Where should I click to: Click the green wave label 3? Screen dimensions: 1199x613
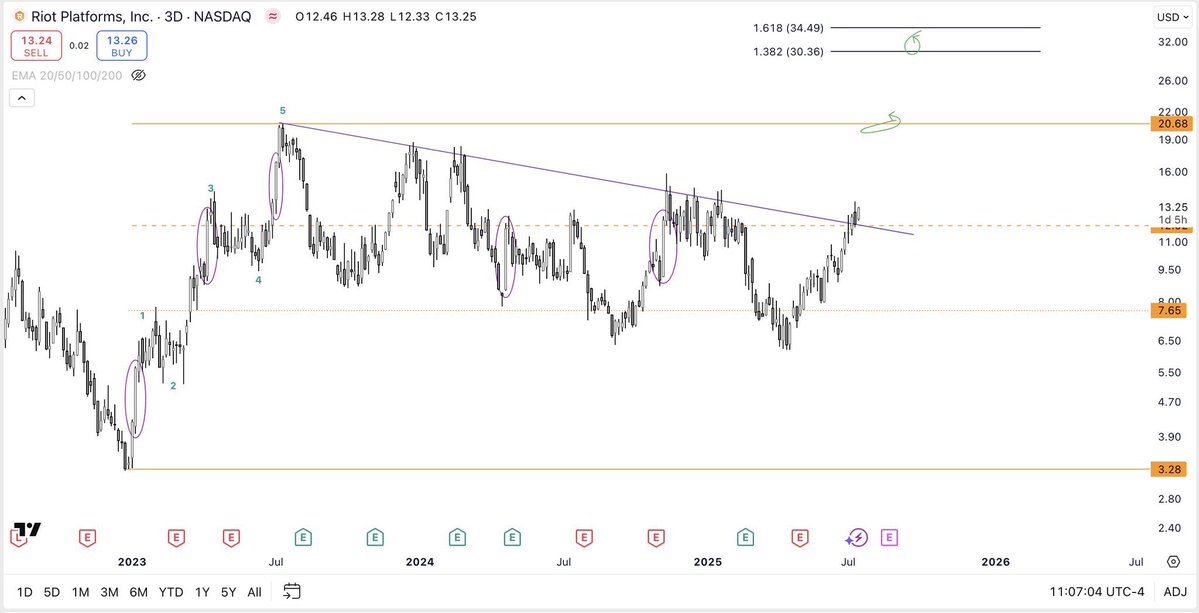point(211,188)
